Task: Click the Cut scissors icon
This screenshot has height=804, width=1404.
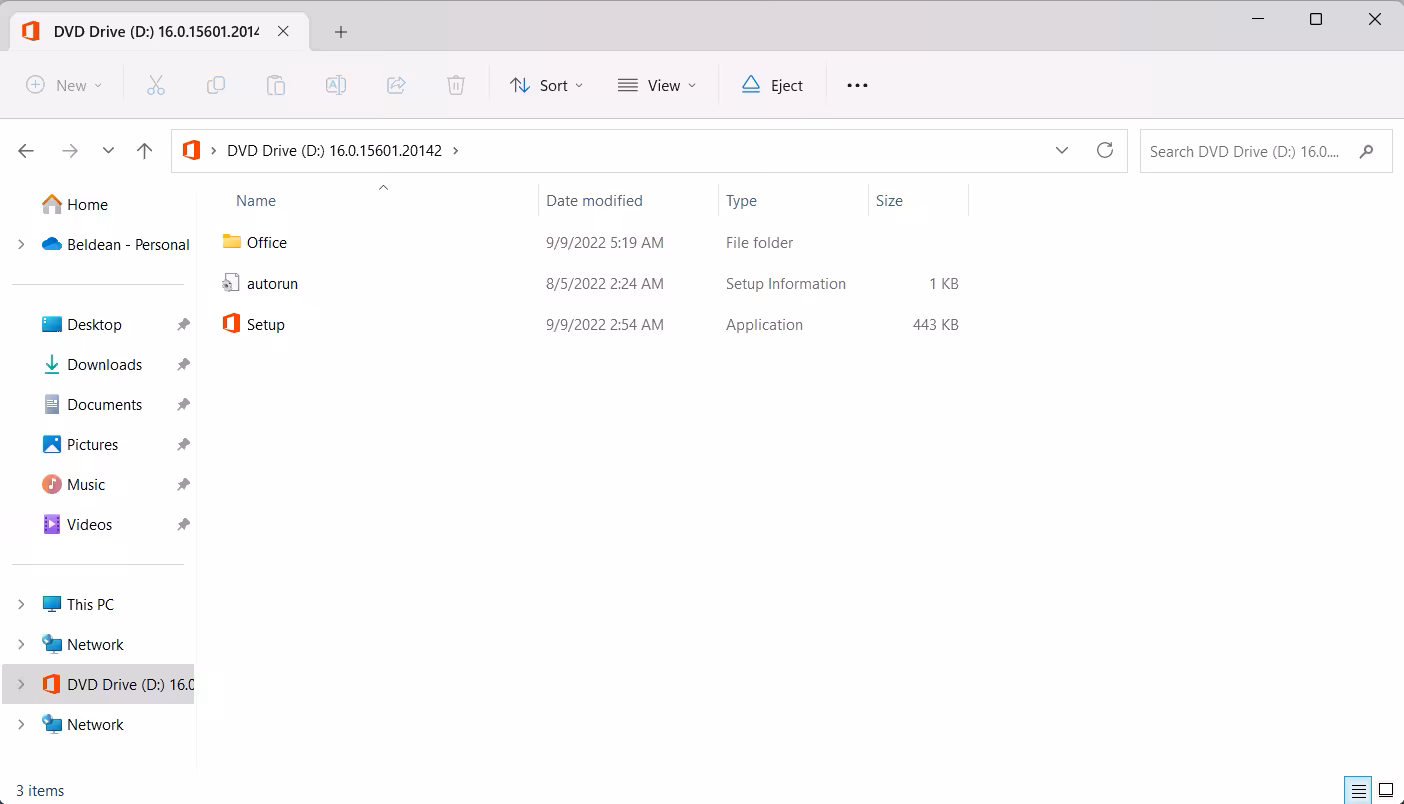Action: click(156, 85)
